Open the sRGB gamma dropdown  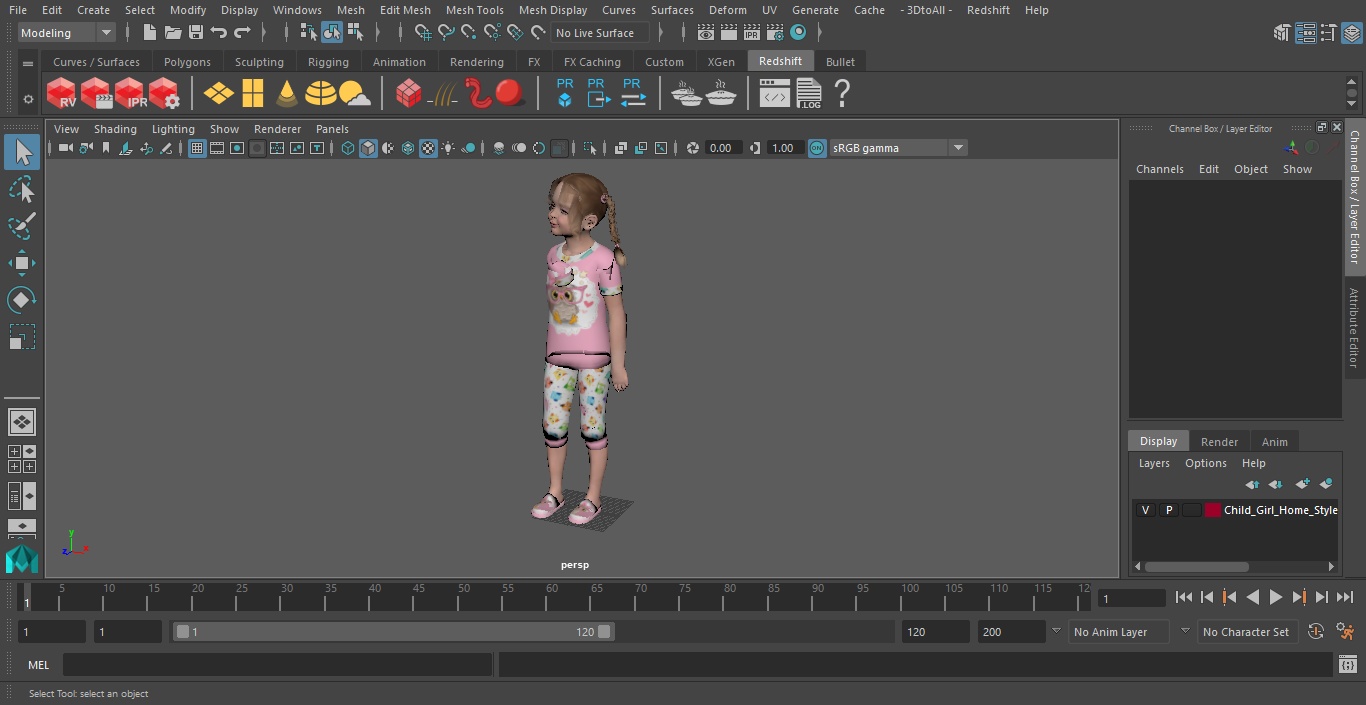[x=898, y=148]
